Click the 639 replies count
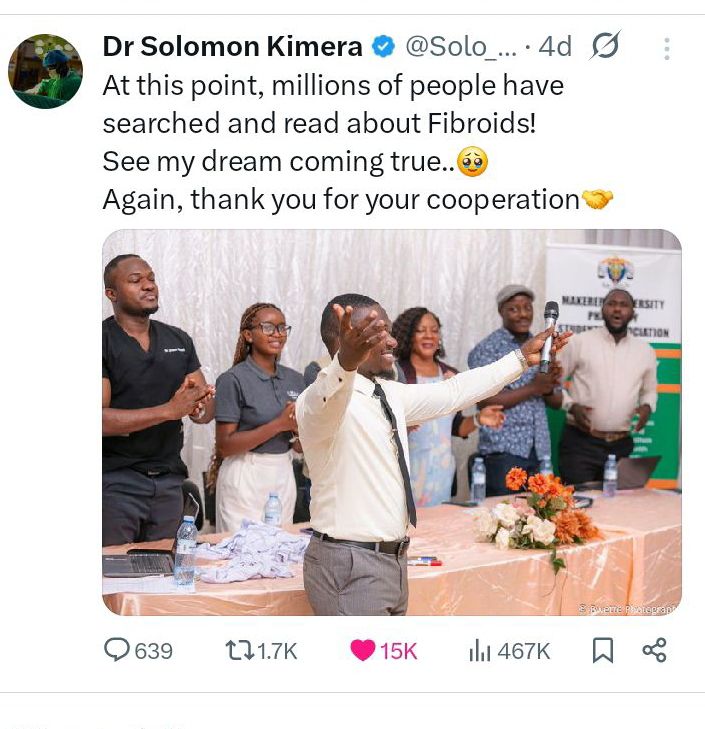The height and width of the screenshot is (729, 705). coord(153,651)
